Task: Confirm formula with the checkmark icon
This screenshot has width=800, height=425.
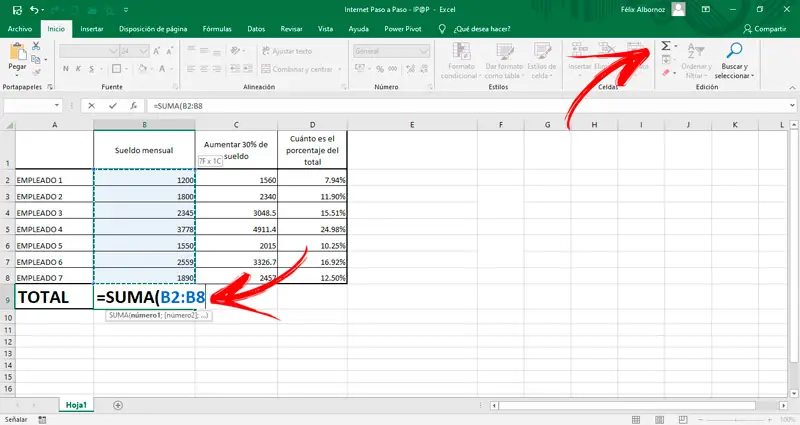Action: (x=112, y=105)
